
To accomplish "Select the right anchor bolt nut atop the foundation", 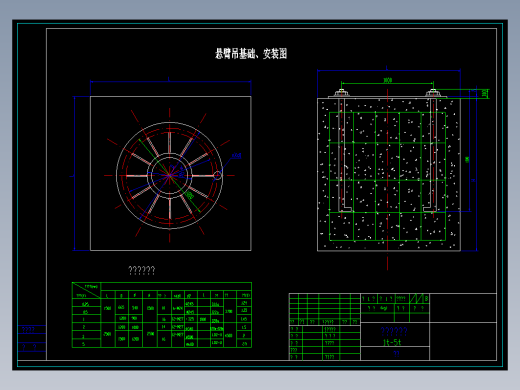I will [433, 92].
